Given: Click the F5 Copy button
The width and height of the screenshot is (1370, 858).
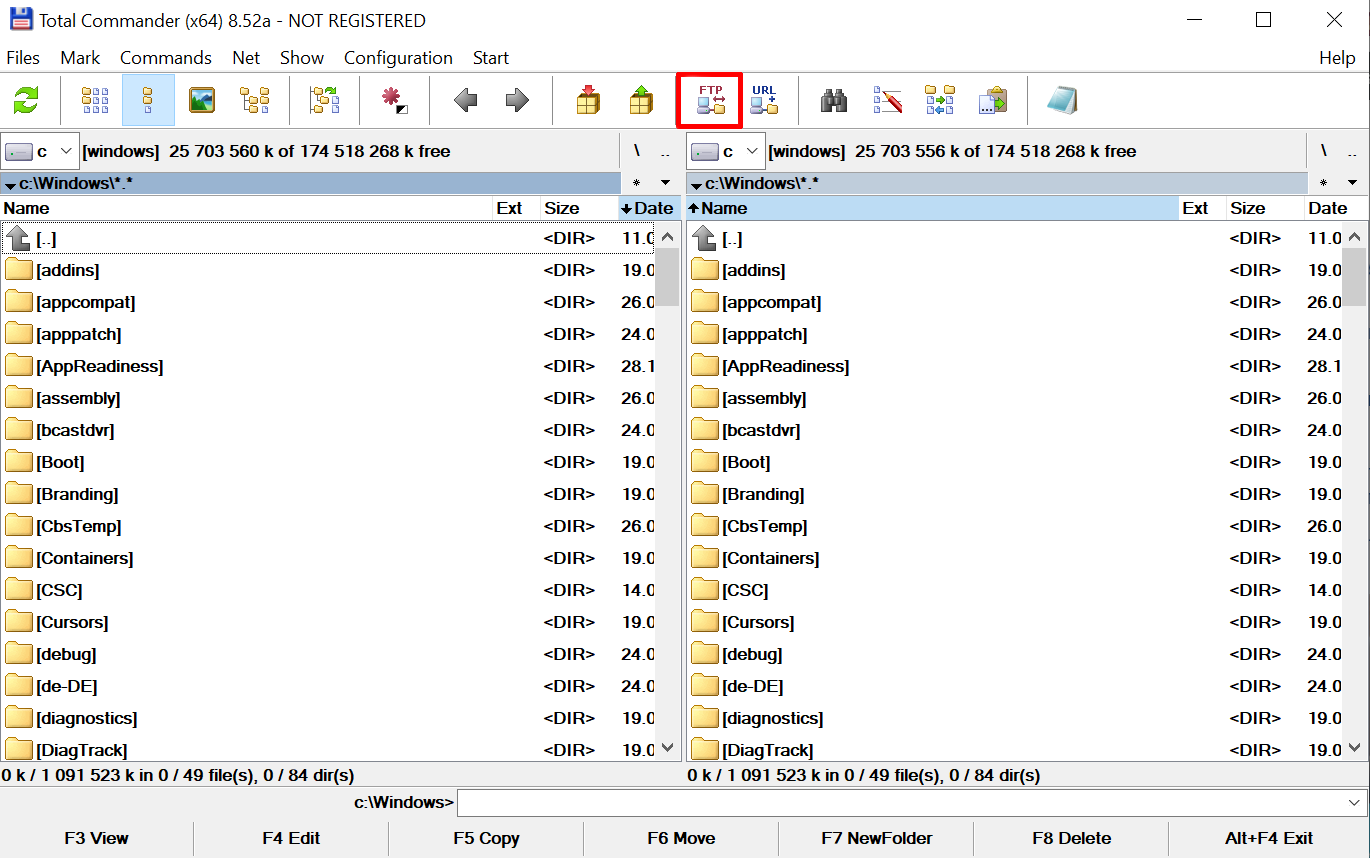Looking at the screenshot, I should [486, 838].
